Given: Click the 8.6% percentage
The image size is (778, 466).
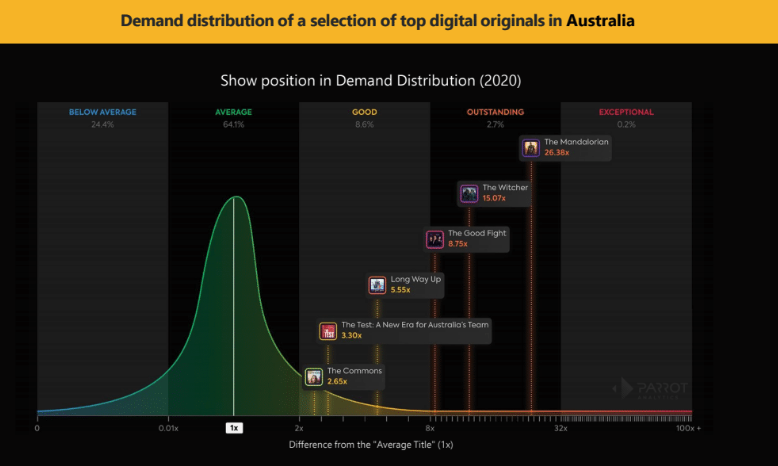Looking at the screenshot, I should (x=365, y=125).
